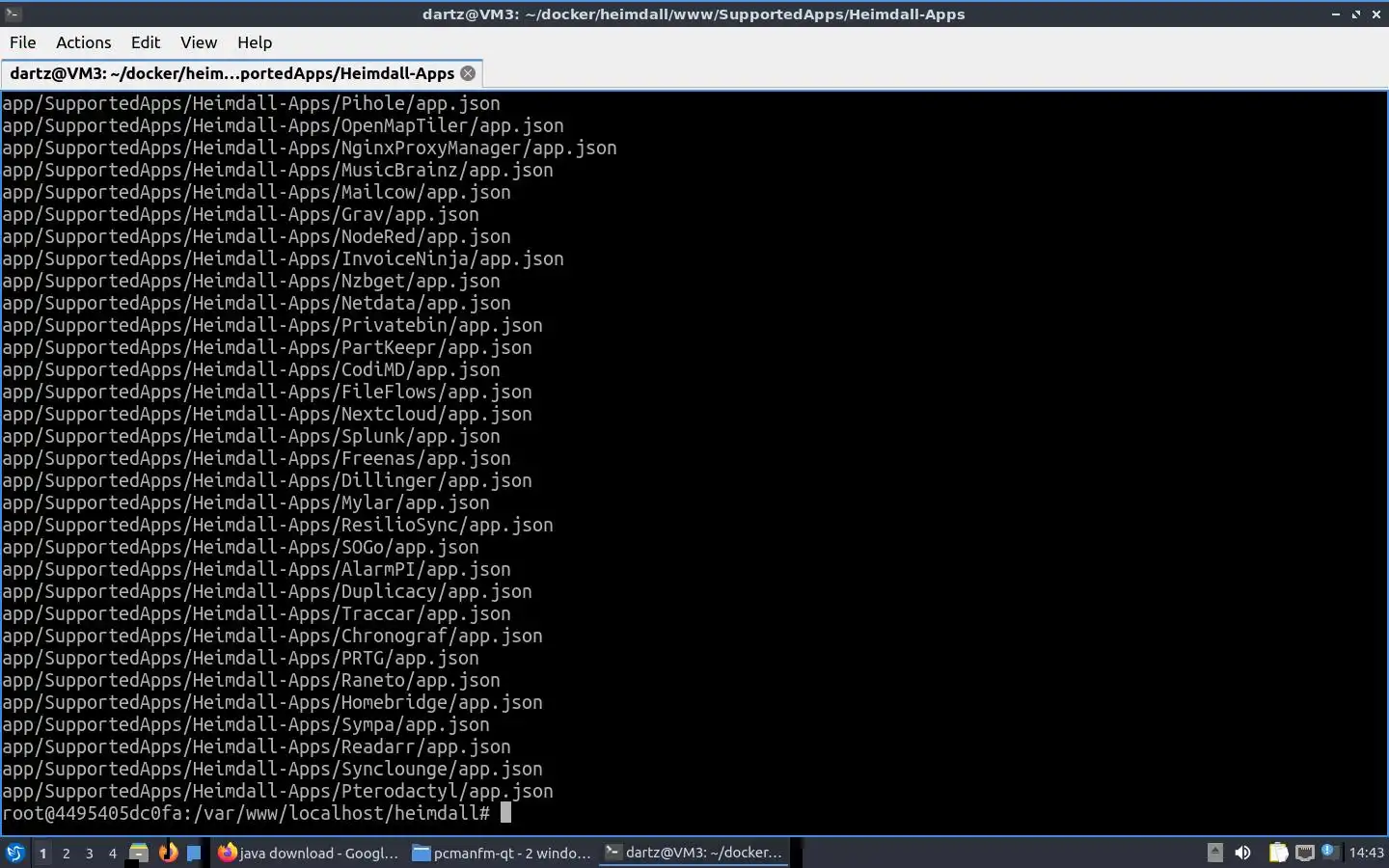Click the Homebridge/app.json line
Screen dimensions: 1389x868
tap(272, 702)
